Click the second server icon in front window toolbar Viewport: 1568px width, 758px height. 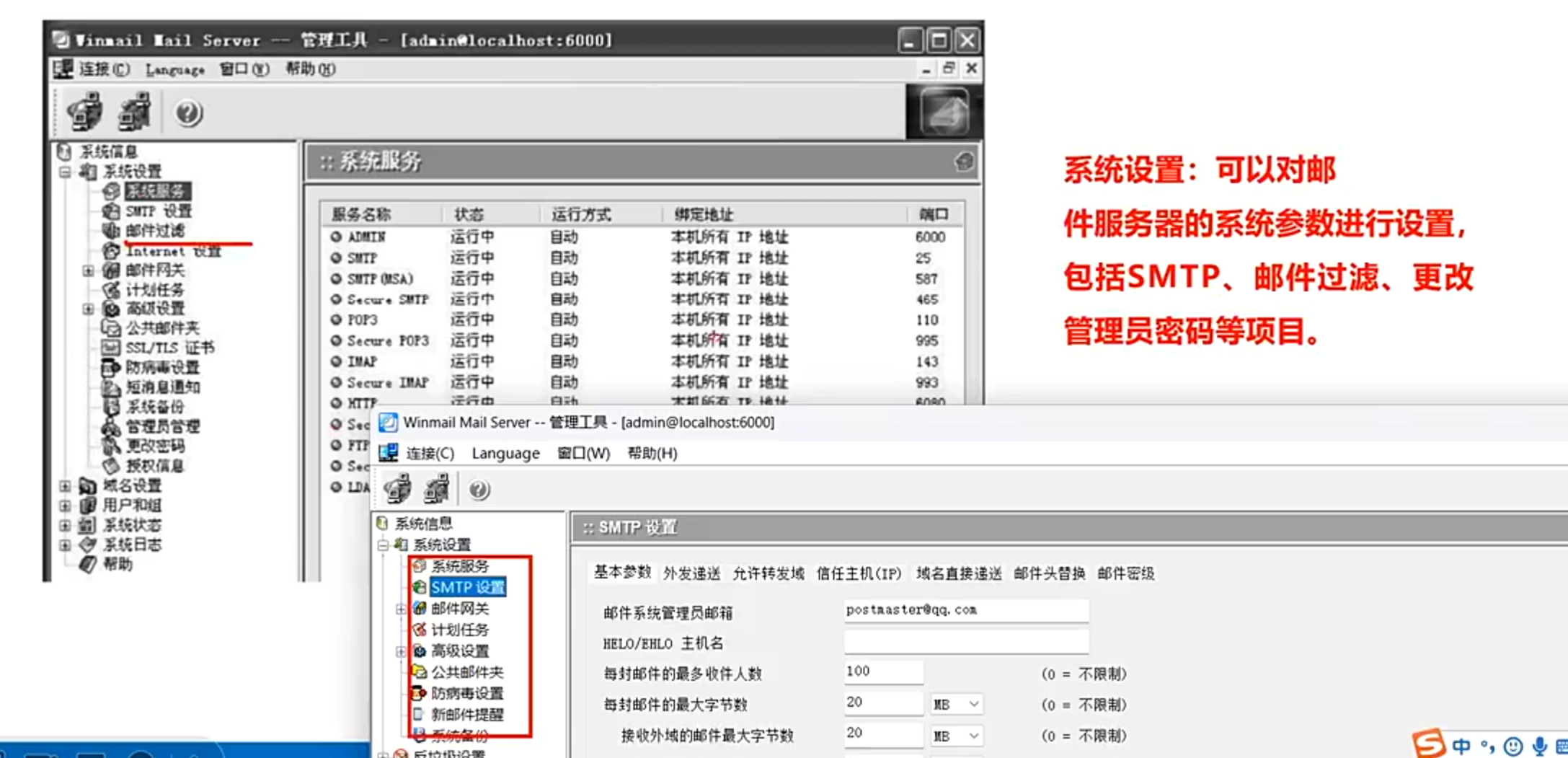437,489
